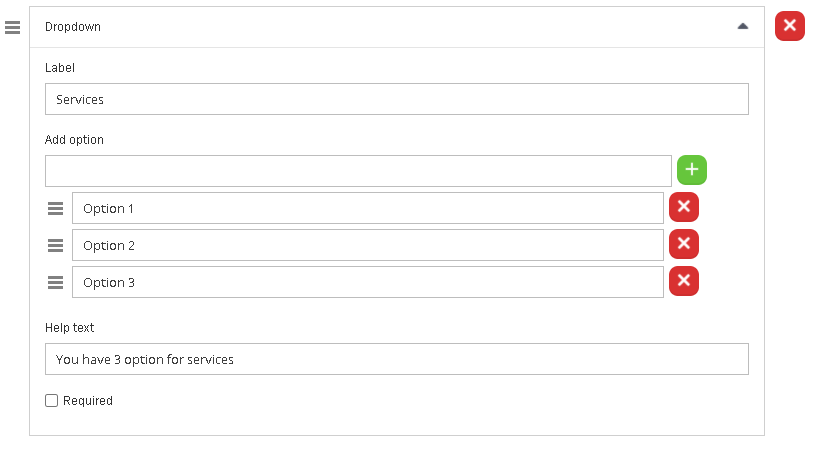Click the green add option plus button
The height and width of the screenshot is (449, 814).
tap(692, 170)
